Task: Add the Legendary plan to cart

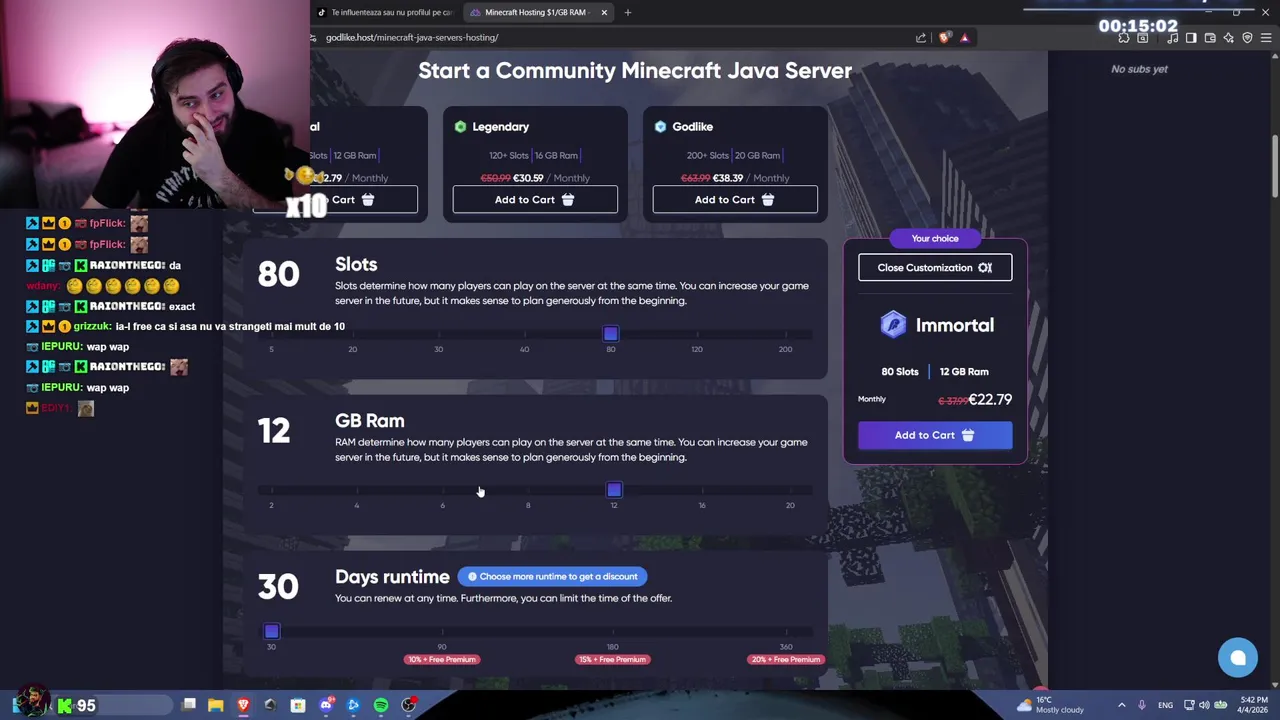Action: point(535,200)
